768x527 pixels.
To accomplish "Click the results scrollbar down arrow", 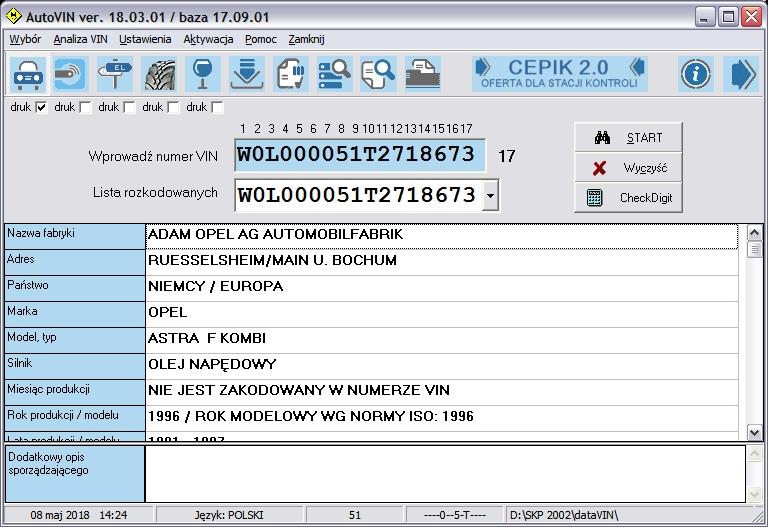I will [754, 432].
